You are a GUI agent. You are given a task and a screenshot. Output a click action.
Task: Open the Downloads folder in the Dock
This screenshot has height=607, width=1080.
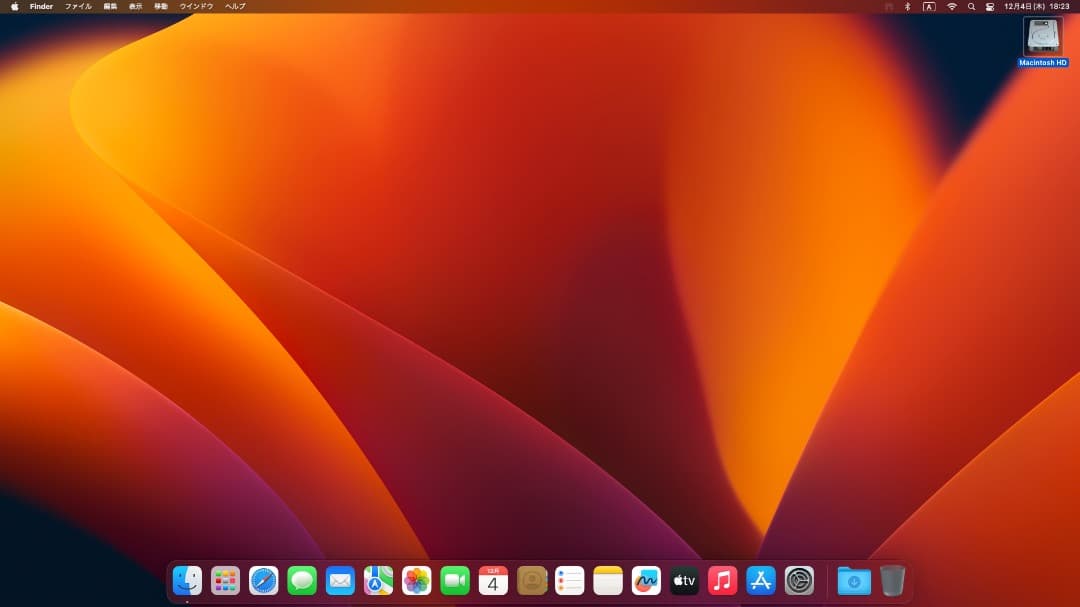point(852,580)
